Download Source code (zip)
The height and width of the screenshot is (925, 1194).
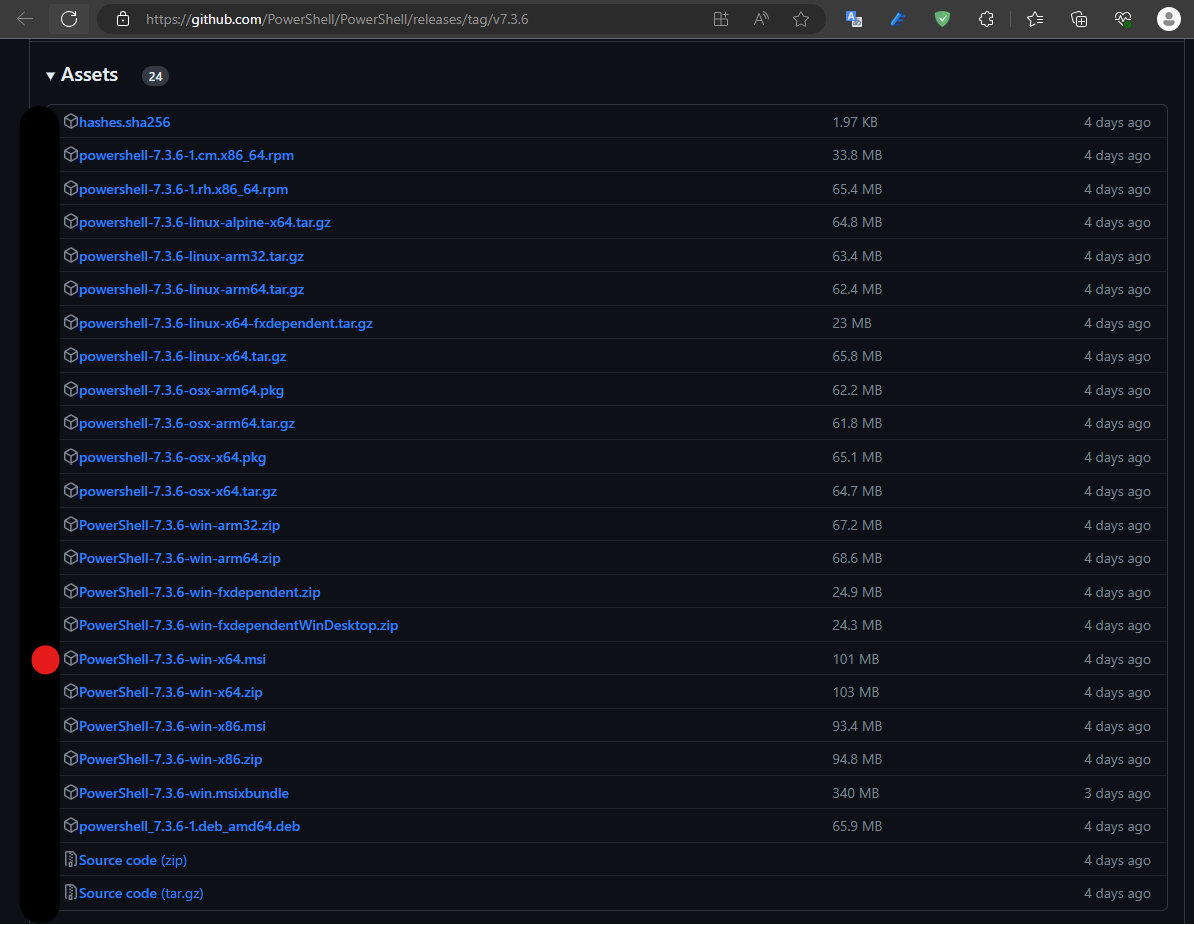coord(132,860)
